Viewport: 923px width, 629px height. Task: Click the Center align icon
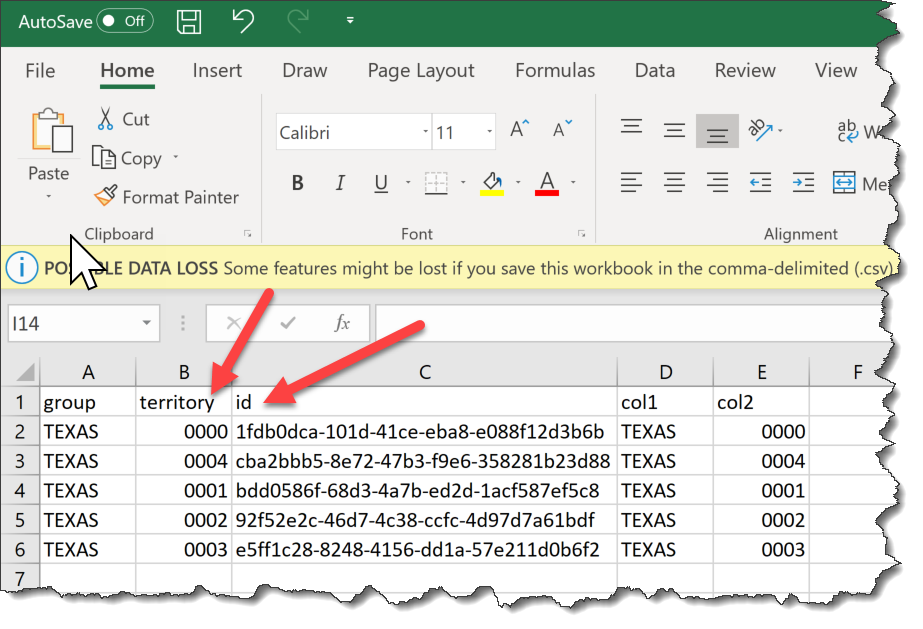point(675,183)
